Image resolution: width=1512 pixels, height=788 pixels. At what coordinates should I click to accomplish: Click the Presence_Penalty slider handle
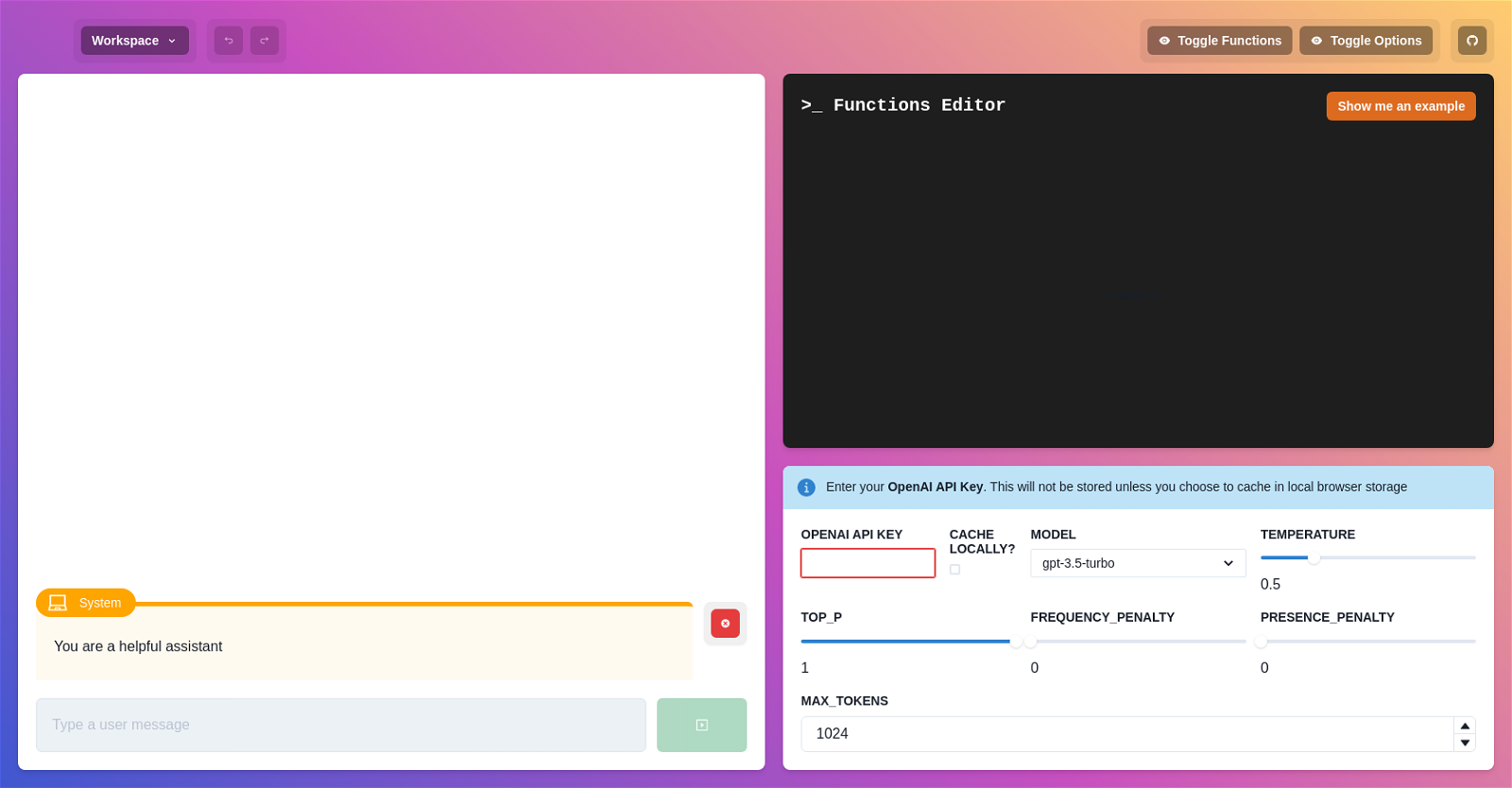pos(1261,642)
